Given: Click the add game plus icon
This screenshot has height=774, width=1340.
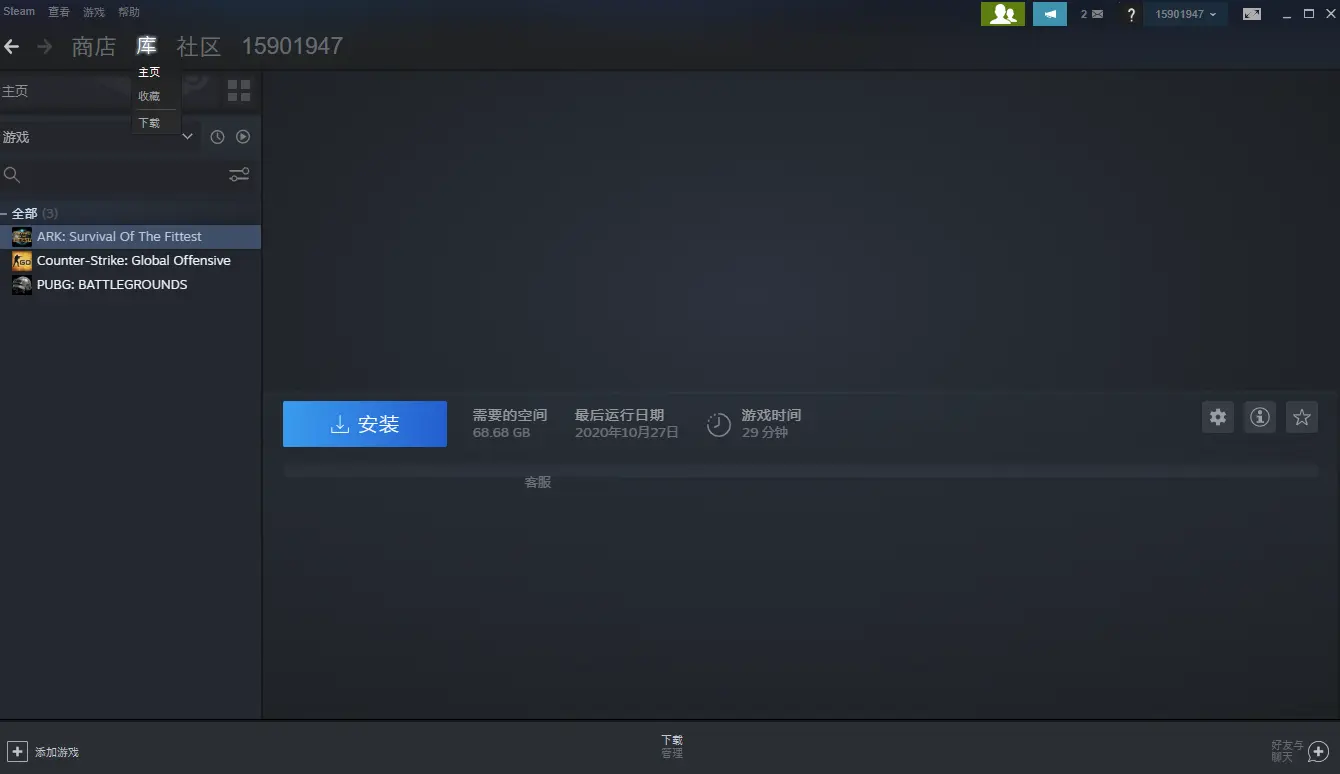Looking at the screenshot, I should (x=17, y=751).
